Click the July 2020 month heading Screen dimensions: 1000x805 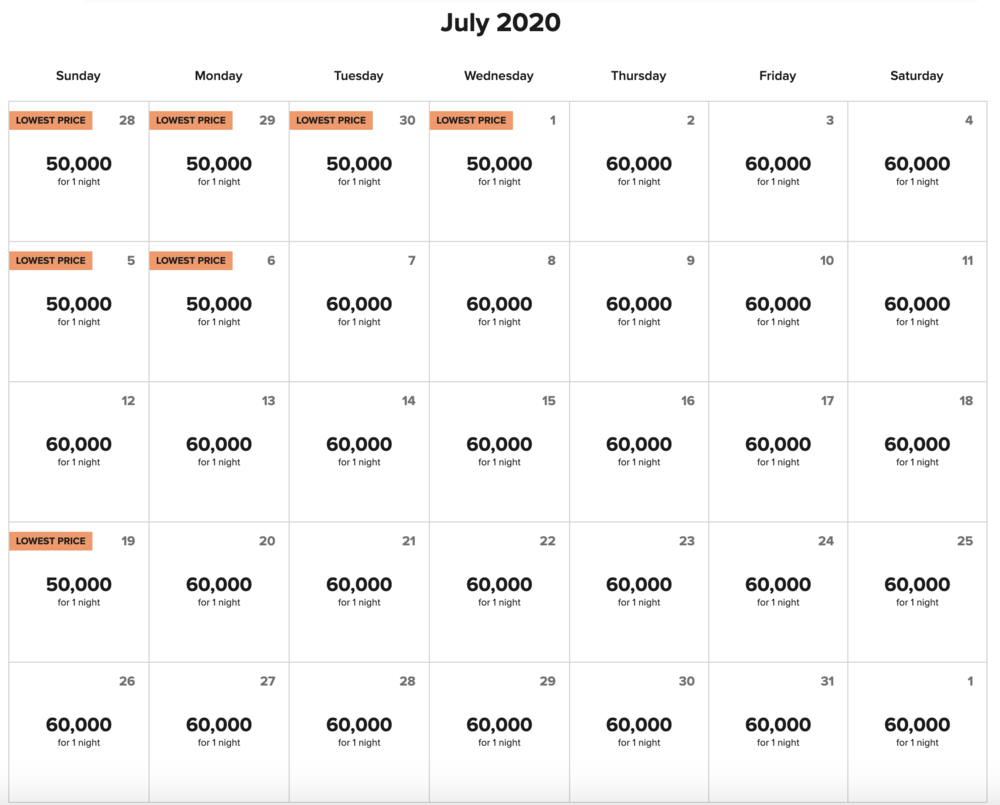pyautogui.click(x=500, y=23)
